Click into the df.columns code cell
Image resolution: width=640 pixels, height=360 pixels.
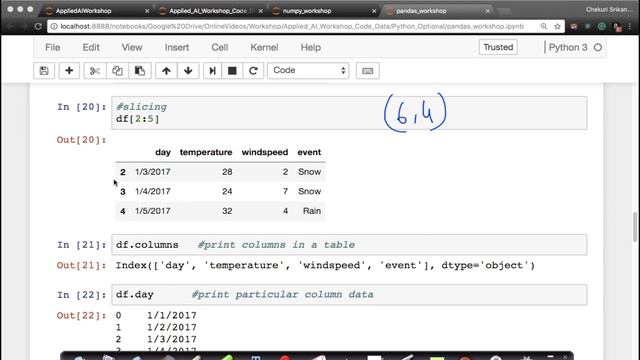pyautogui.click(x=349, y=244)
